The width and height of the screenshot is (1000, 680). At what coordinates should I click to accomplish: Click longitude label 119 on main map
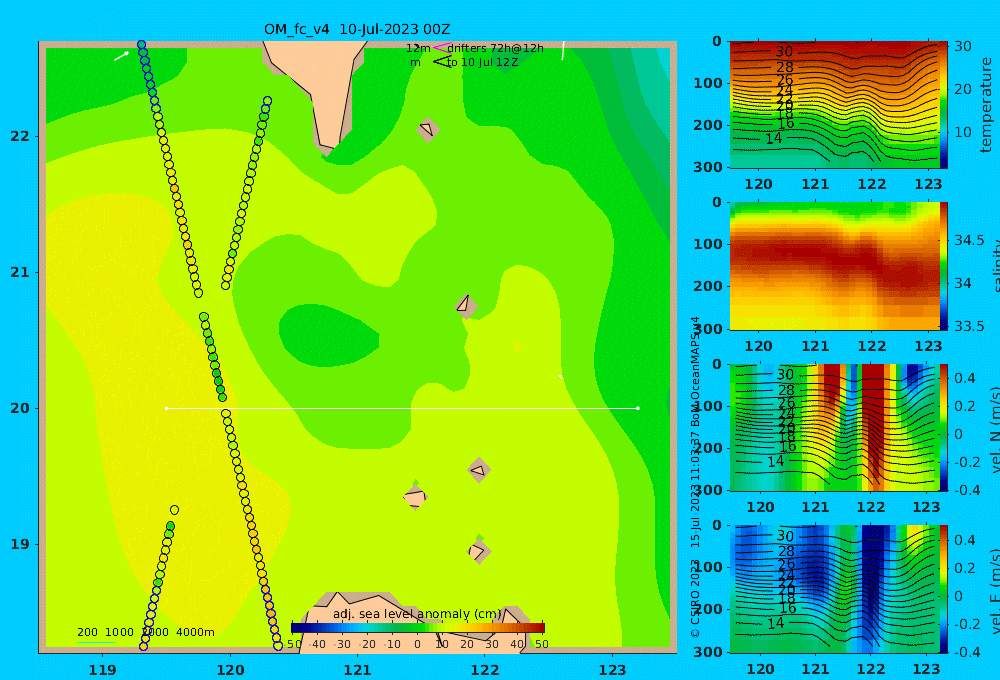click(x=102, y=670)
